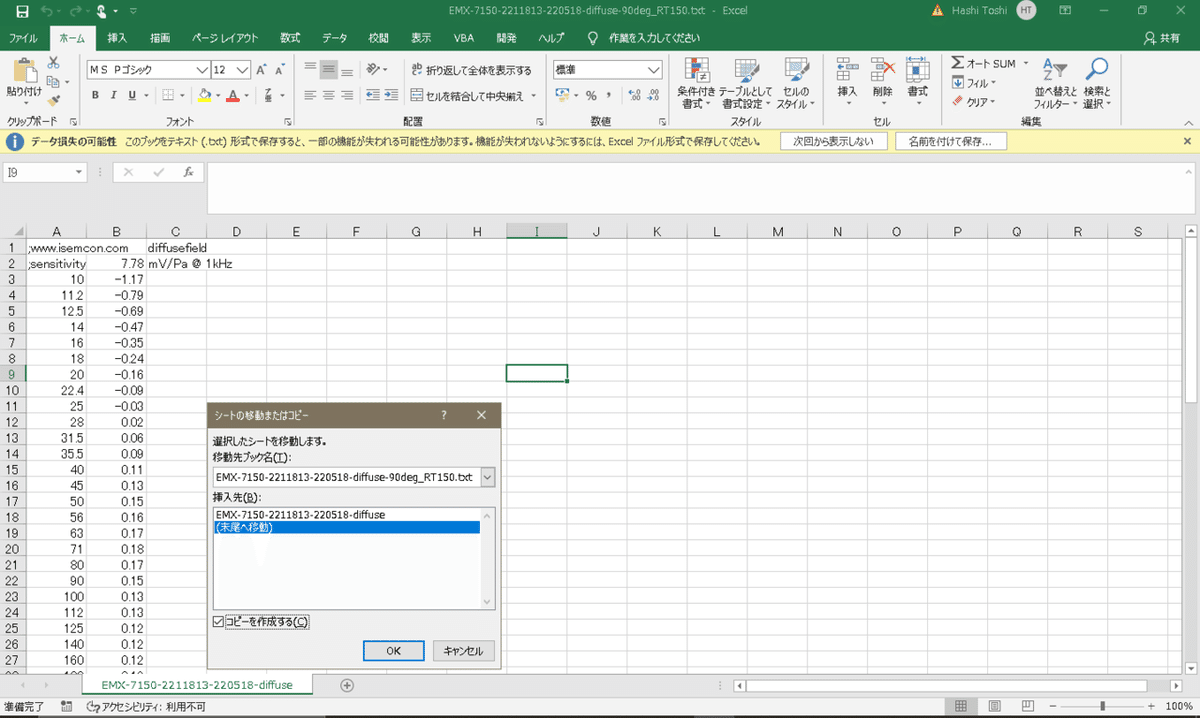Center text horizontally
The height and width of the screenshot is (718, 1200).
point(329,95)
